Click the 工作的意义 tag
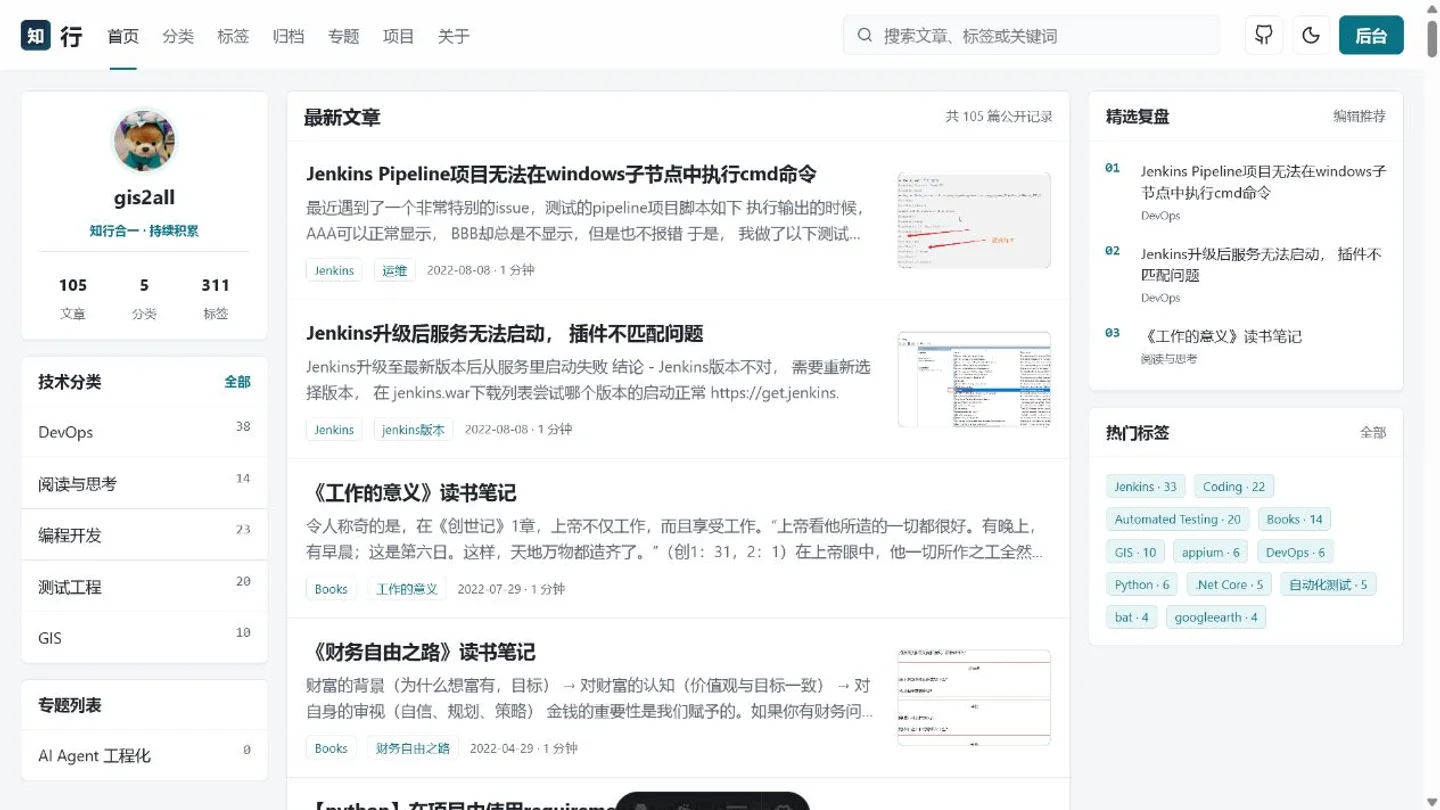The width and height of the screenshot is (1440, 810). 407,589
